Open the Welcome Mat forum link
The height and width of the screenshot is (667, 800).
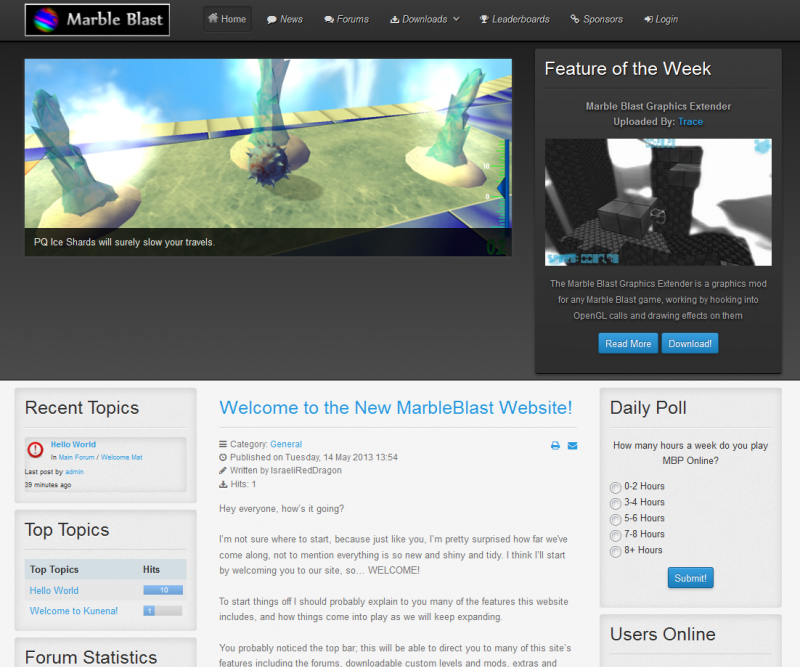[121, 457]
